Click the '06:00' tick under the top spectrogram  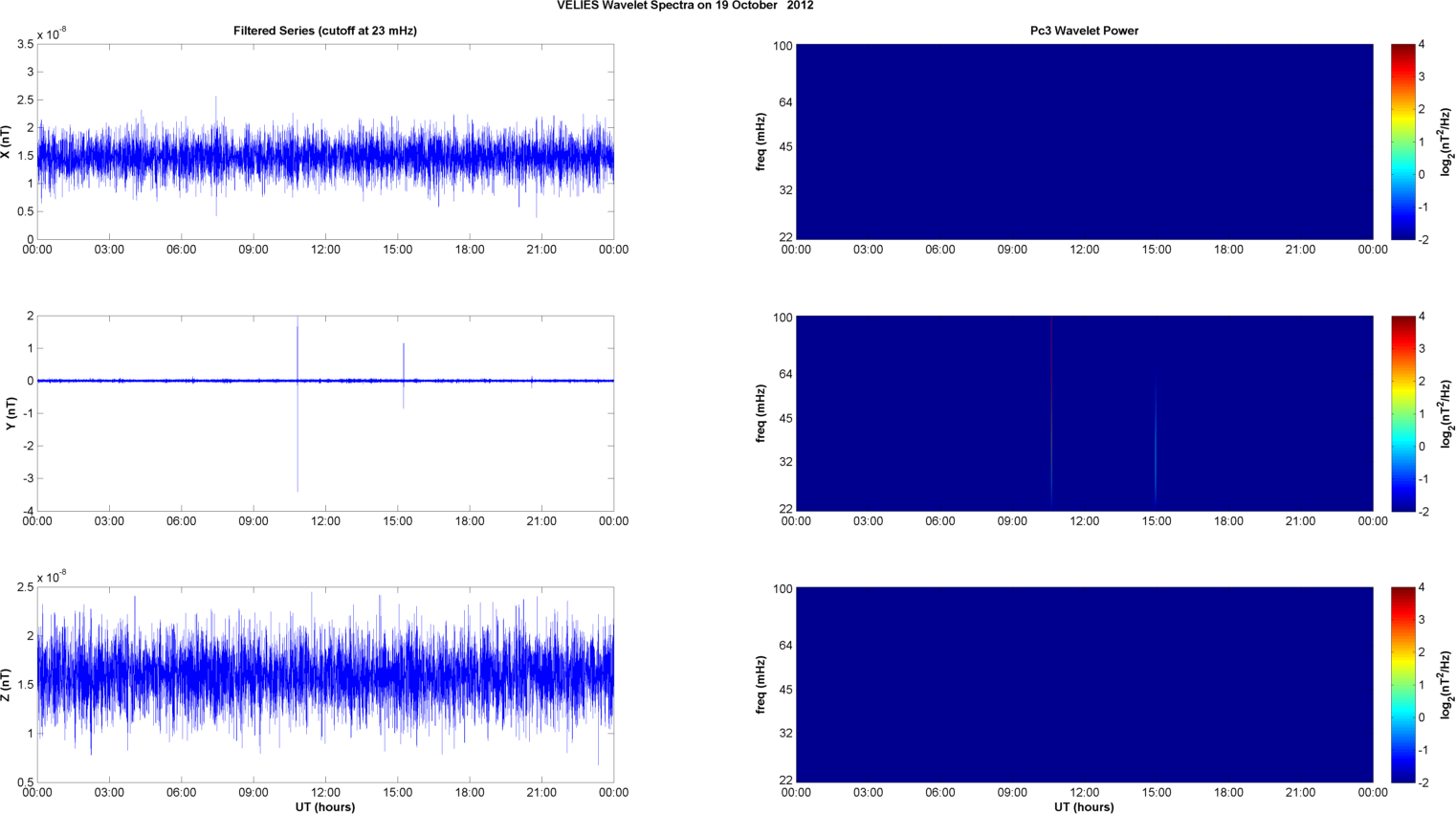click(x=940, y=250)
